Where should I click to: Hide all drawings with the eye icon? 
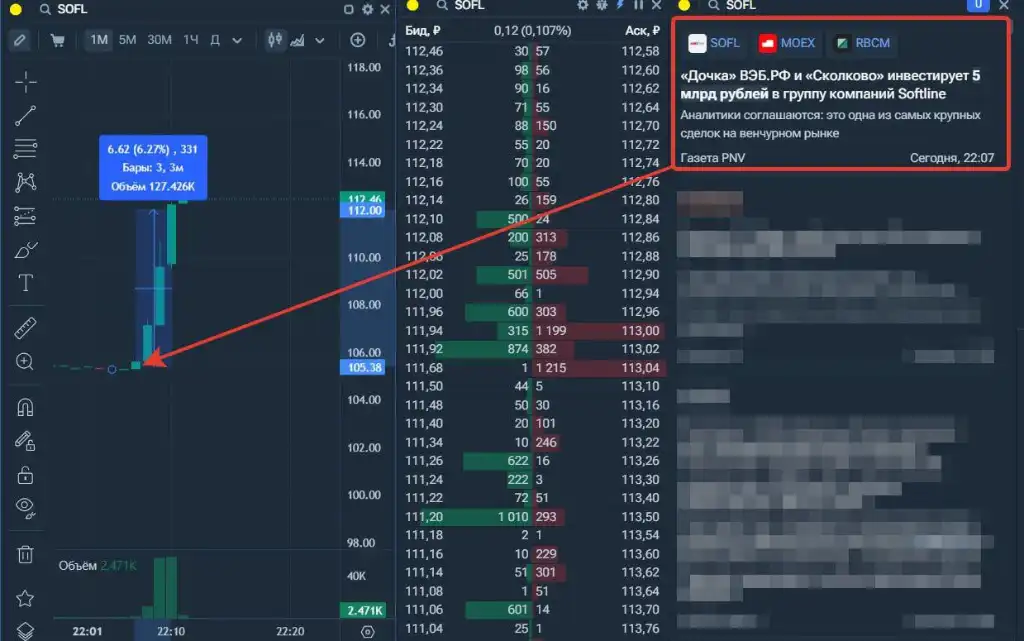25,508
